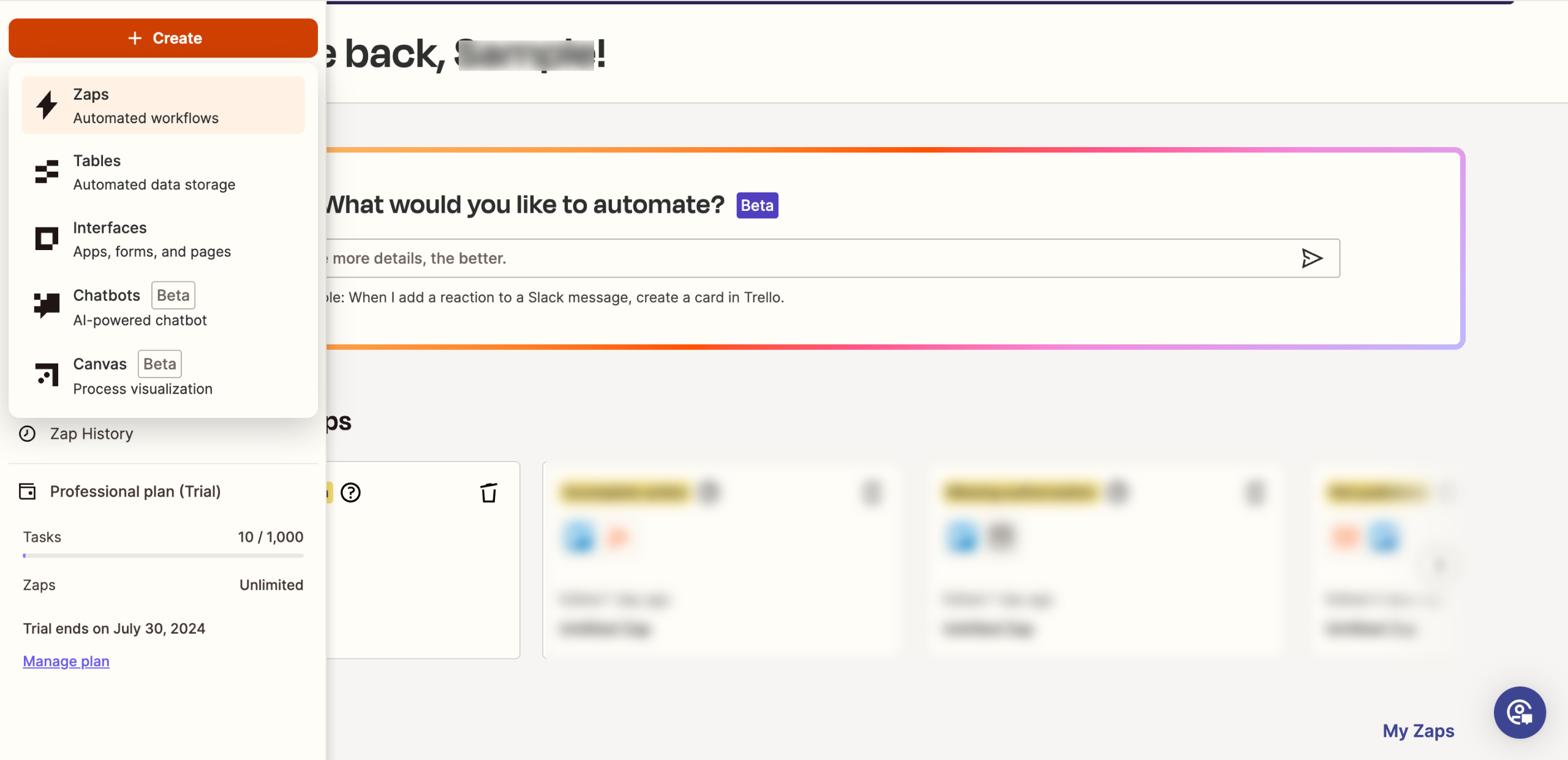The image size is (1568, 760).
Task: Click the Chatbots speech bubble icon
Action: (x=47, y=306)
